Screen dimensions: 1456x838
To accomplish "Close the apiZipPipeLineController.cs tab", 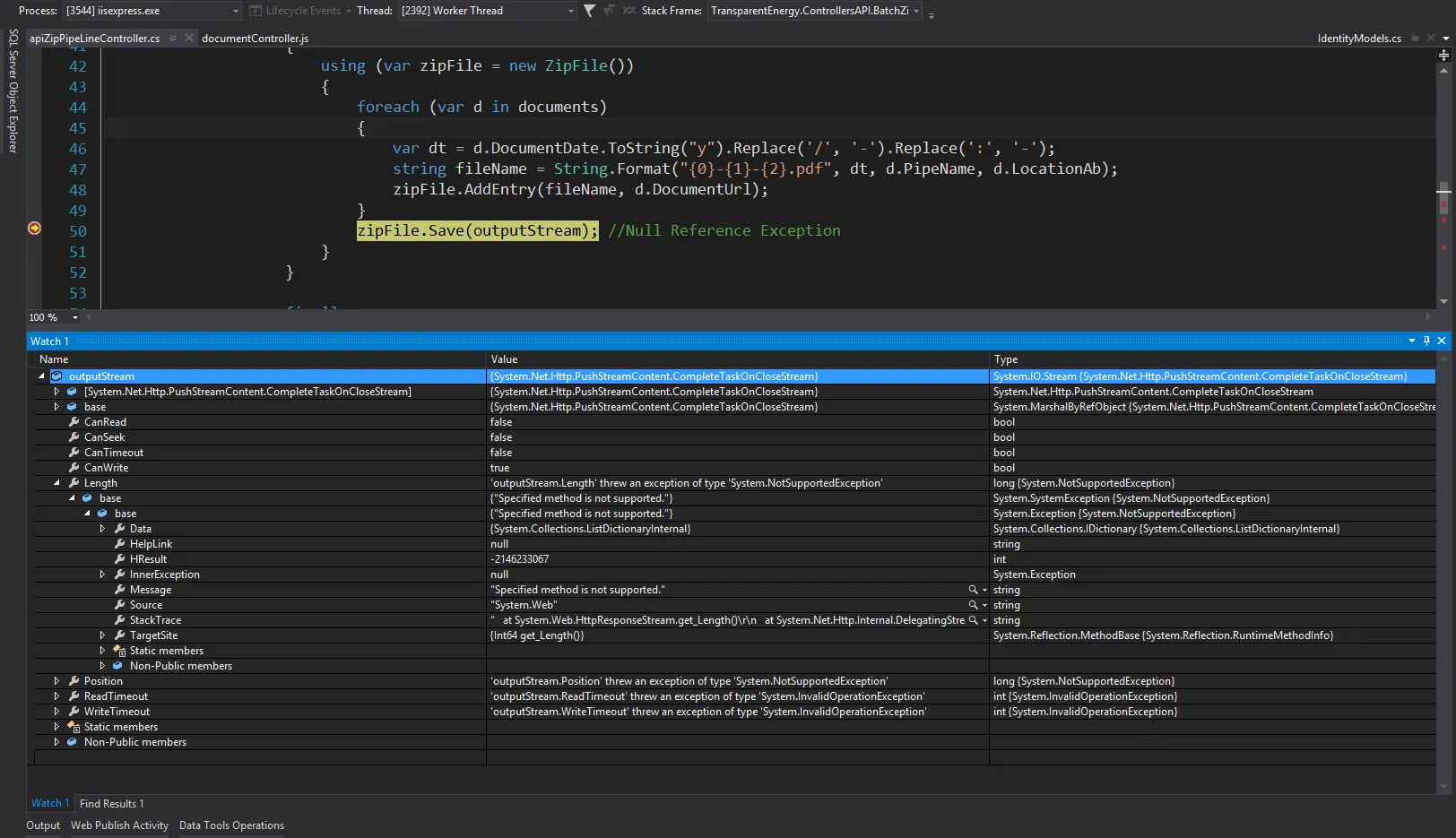I will coord(188,38).
